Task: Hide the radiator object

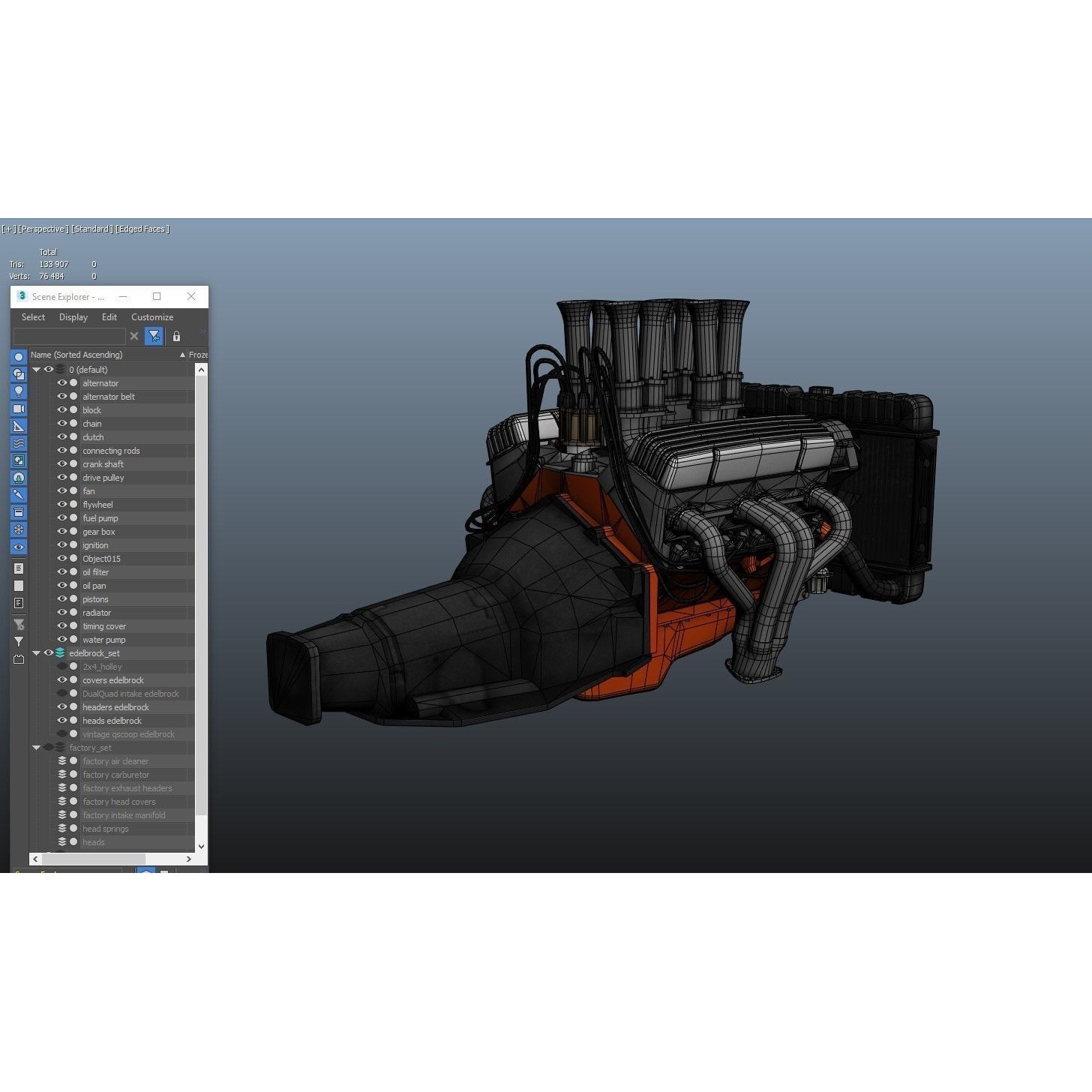Action: tap(62, 613)
